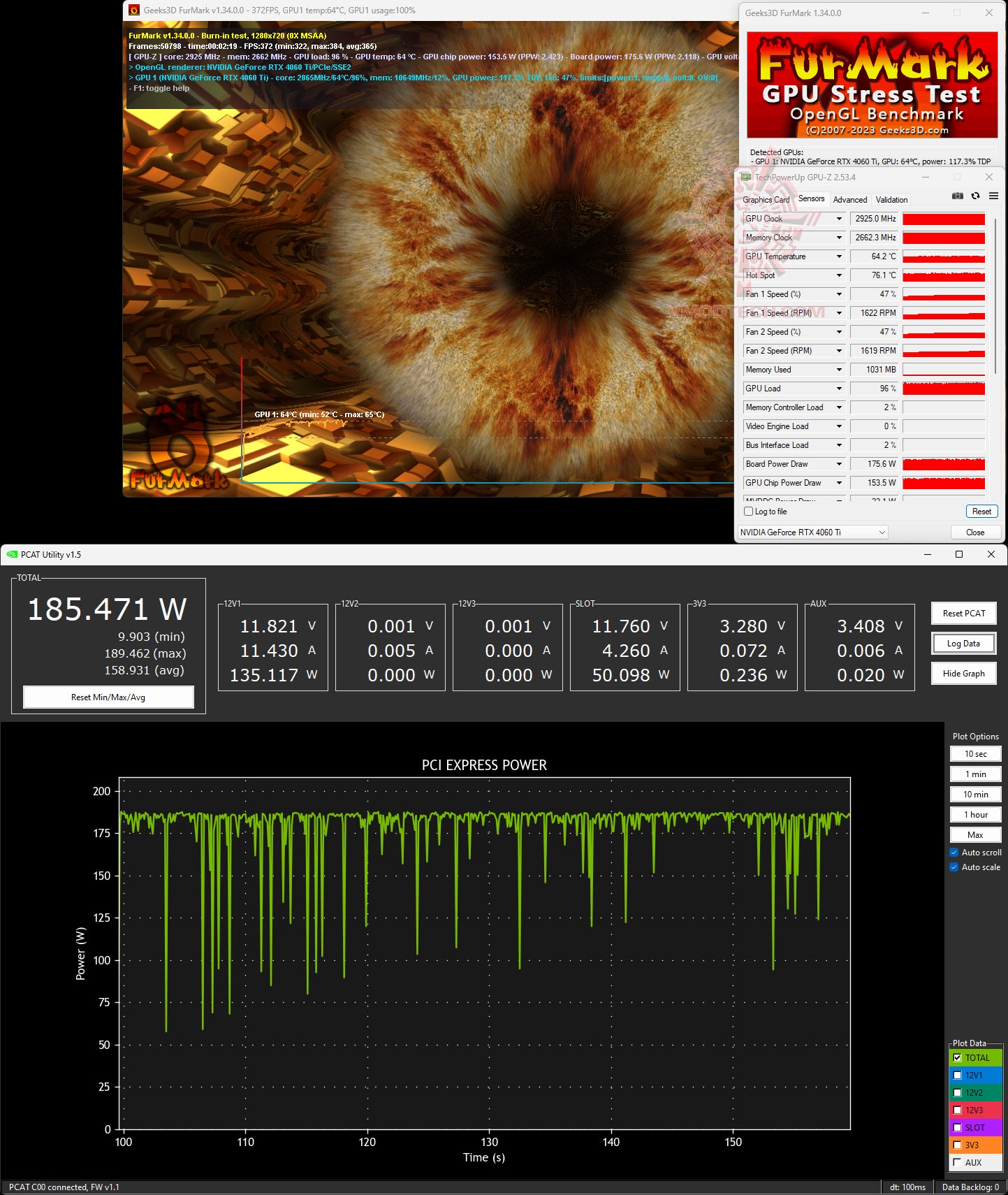This screenshot has height=1195, width=1008.
Task: Enable the SLOT plot data checkbox
Action: pyautogui.click(x=957, y=1128)
